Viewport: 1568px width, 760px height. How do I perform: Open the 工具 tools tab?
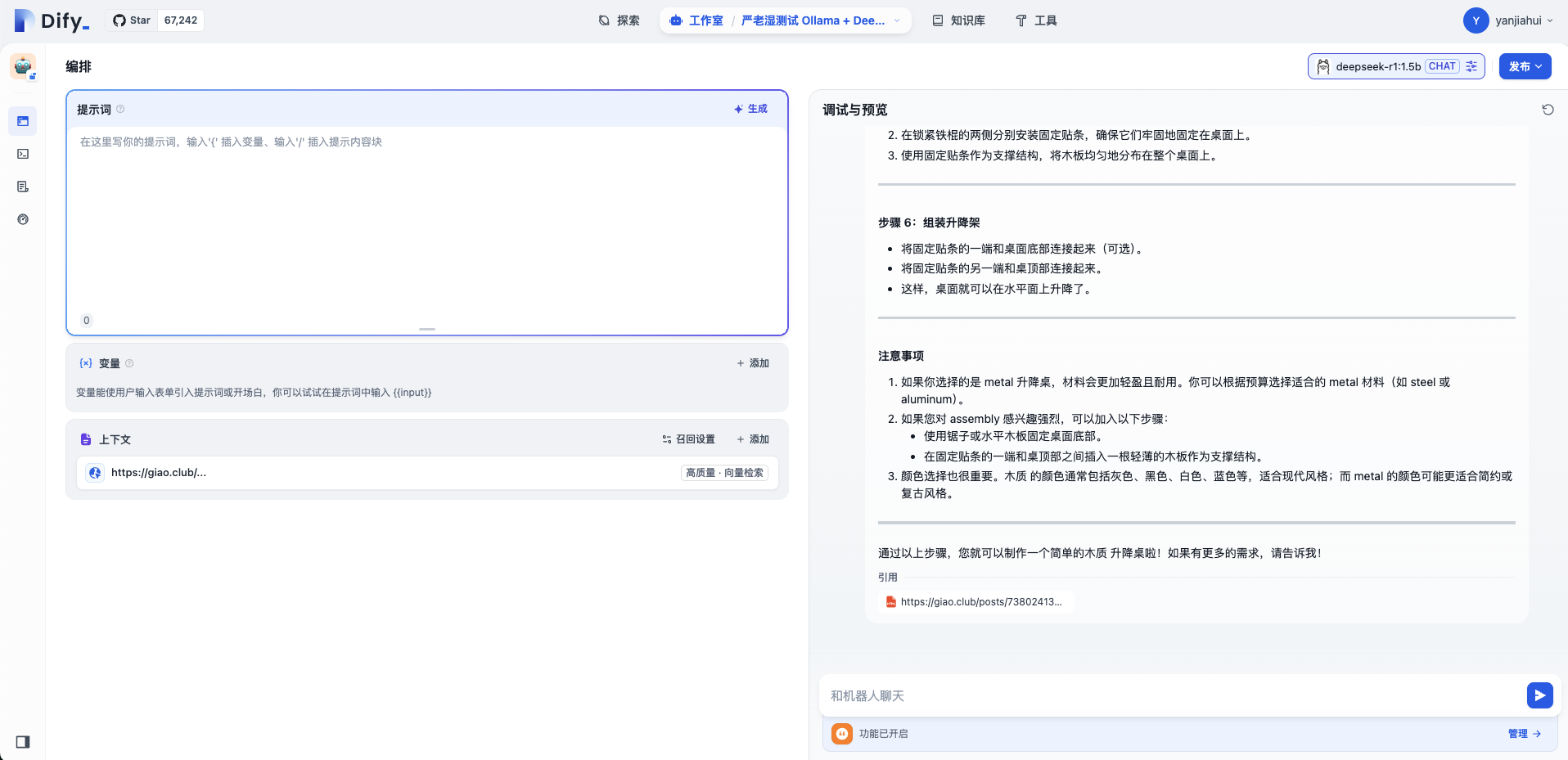[1036, 20]
